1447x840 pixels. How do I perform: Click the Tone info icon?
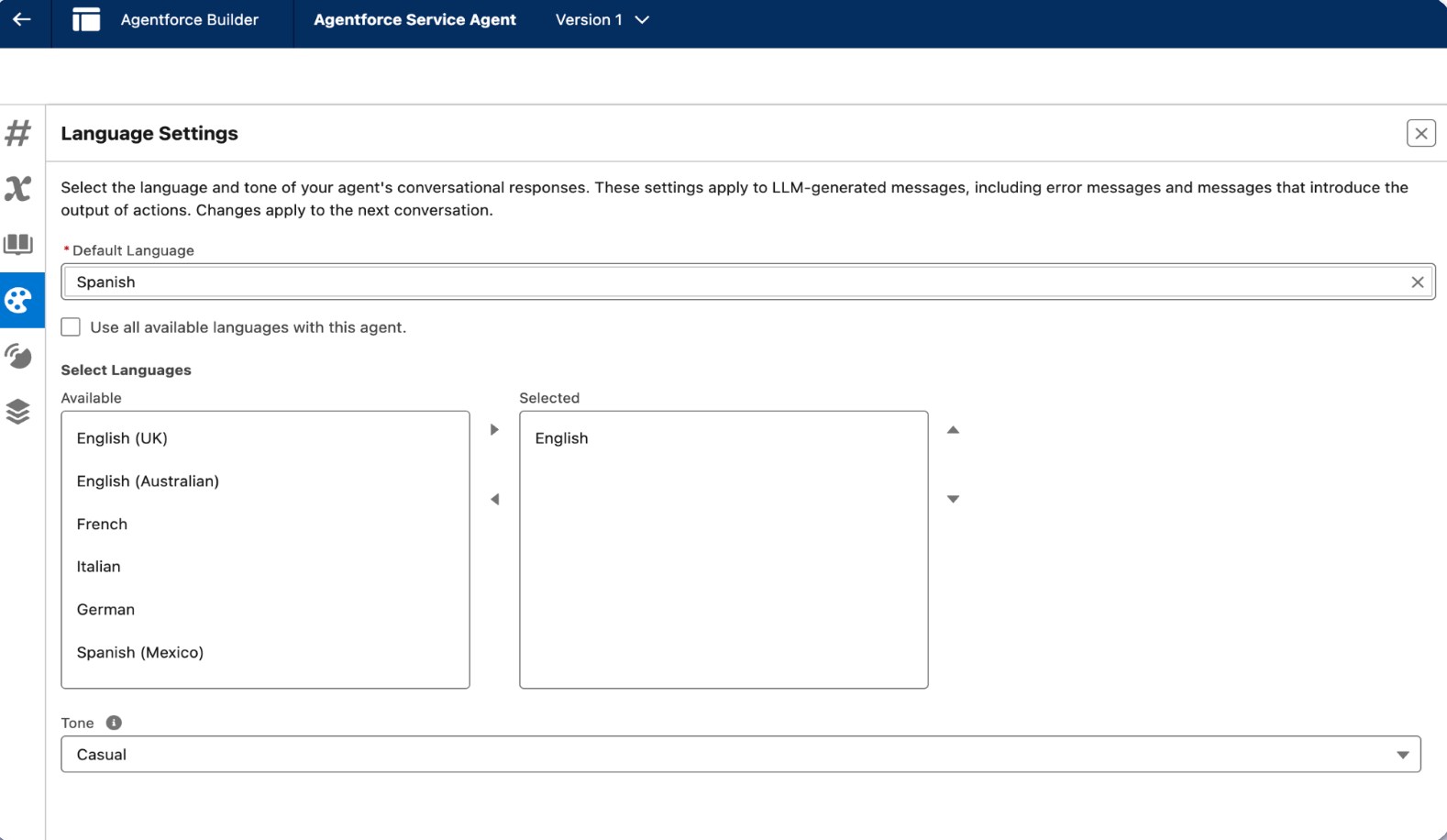pyautogui.click(x=114, y=723)
